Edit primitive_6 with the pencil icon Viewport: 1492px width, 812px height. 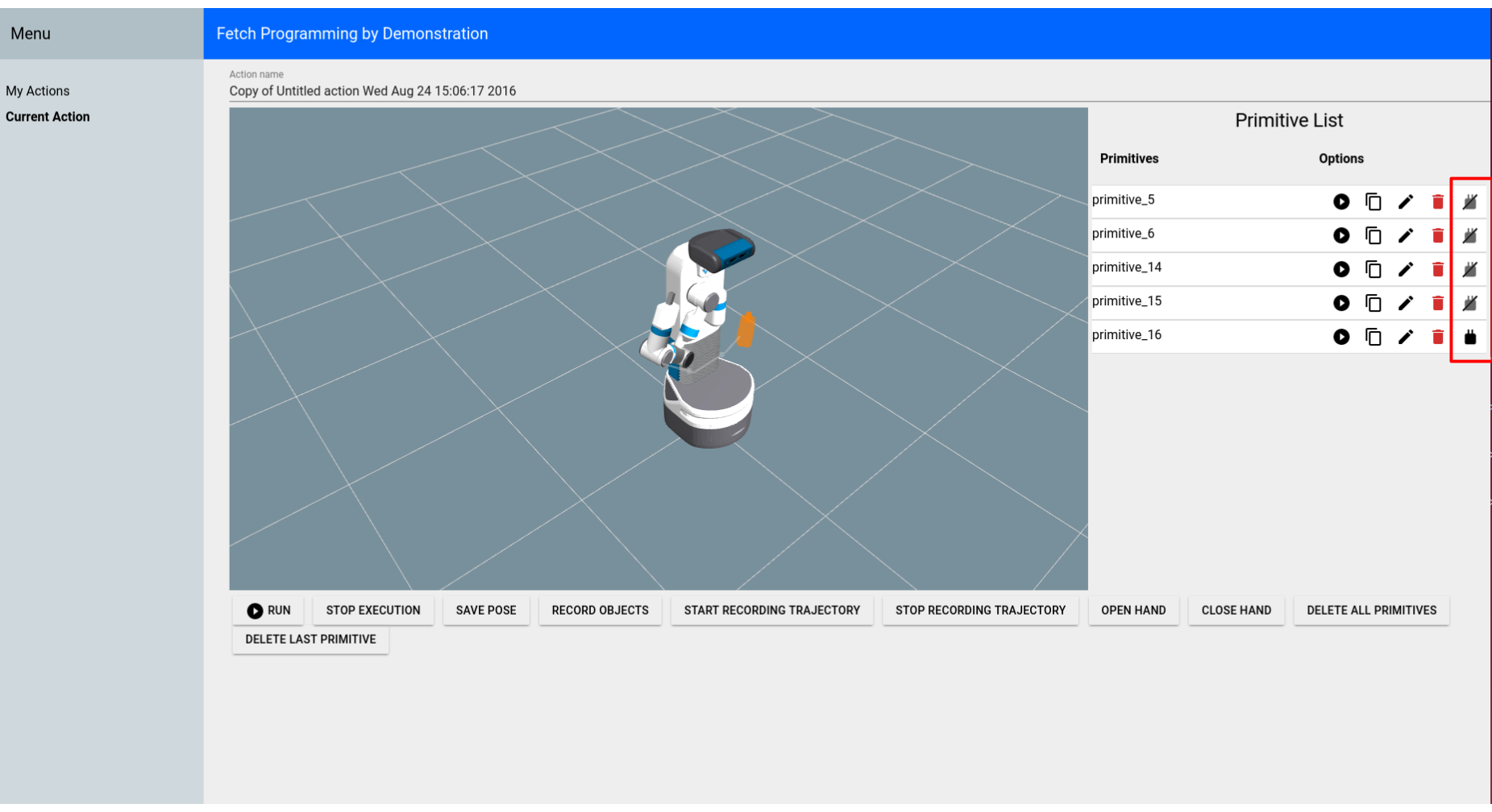(1406, 235)
